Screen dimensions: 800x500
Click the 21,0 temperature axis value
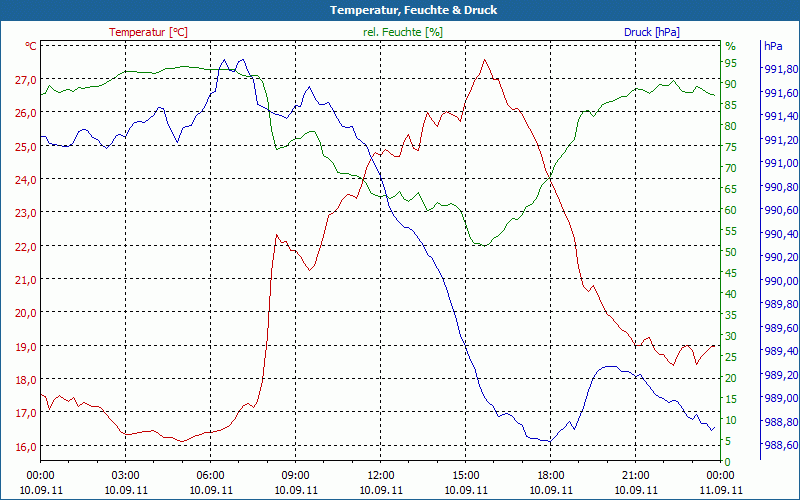pyautogui.click(x=28, y=280)
